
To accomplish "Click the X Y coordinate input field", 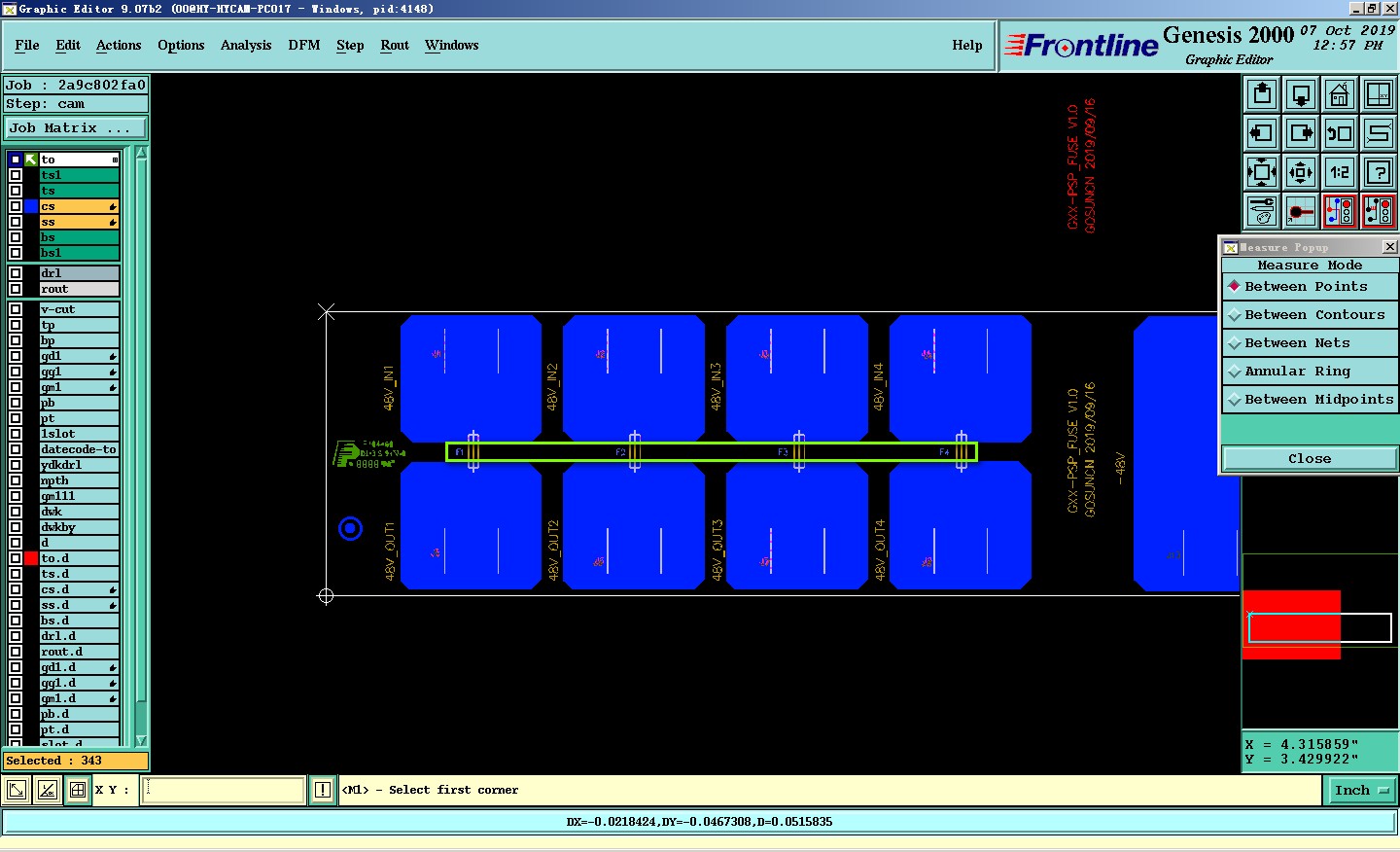I will pos(224,790).
